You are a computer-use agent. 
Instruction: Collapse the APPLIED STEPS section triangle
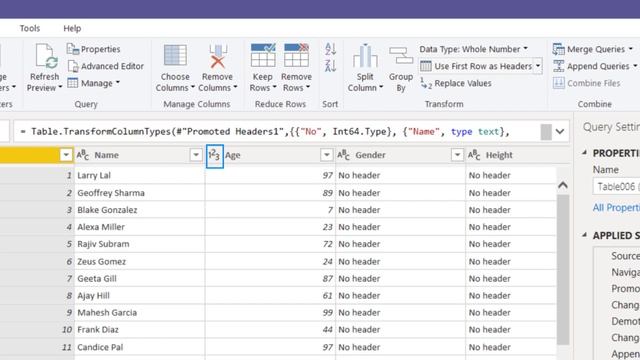click(x=584, y=235)
